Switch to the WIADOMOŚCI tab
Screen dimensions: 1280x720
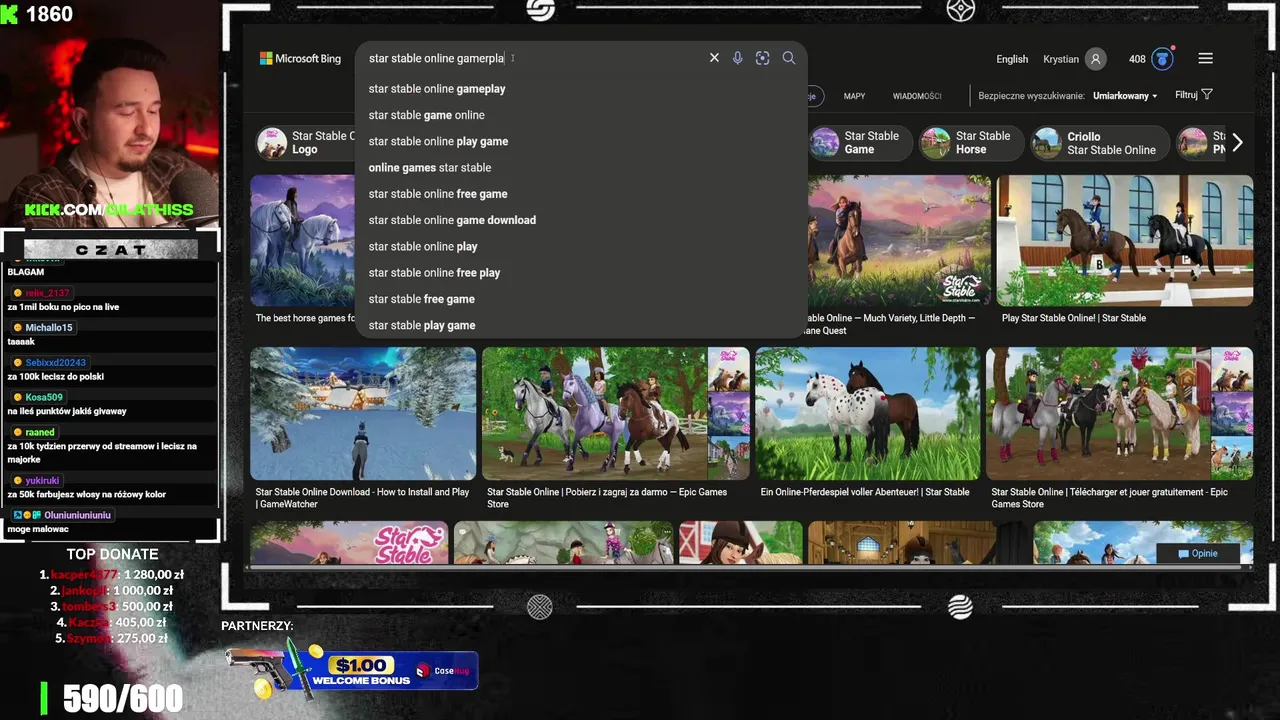[917, 96]
